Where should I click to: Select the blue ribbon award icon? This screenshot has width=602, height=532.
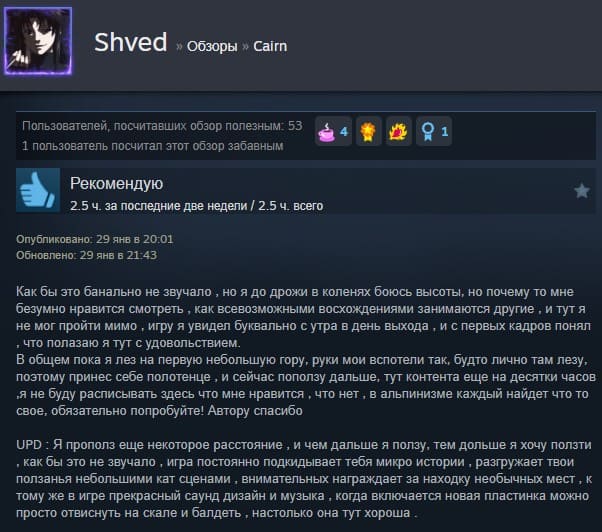pos(428,132)
